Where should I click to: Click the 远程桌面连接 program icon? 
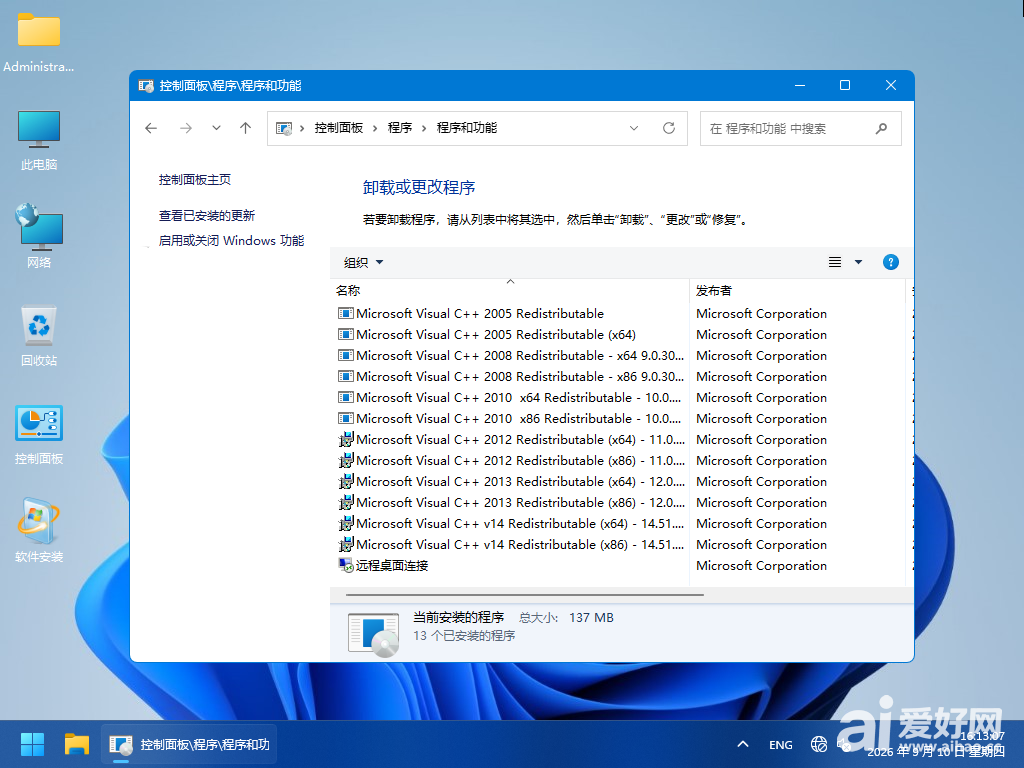345,566
